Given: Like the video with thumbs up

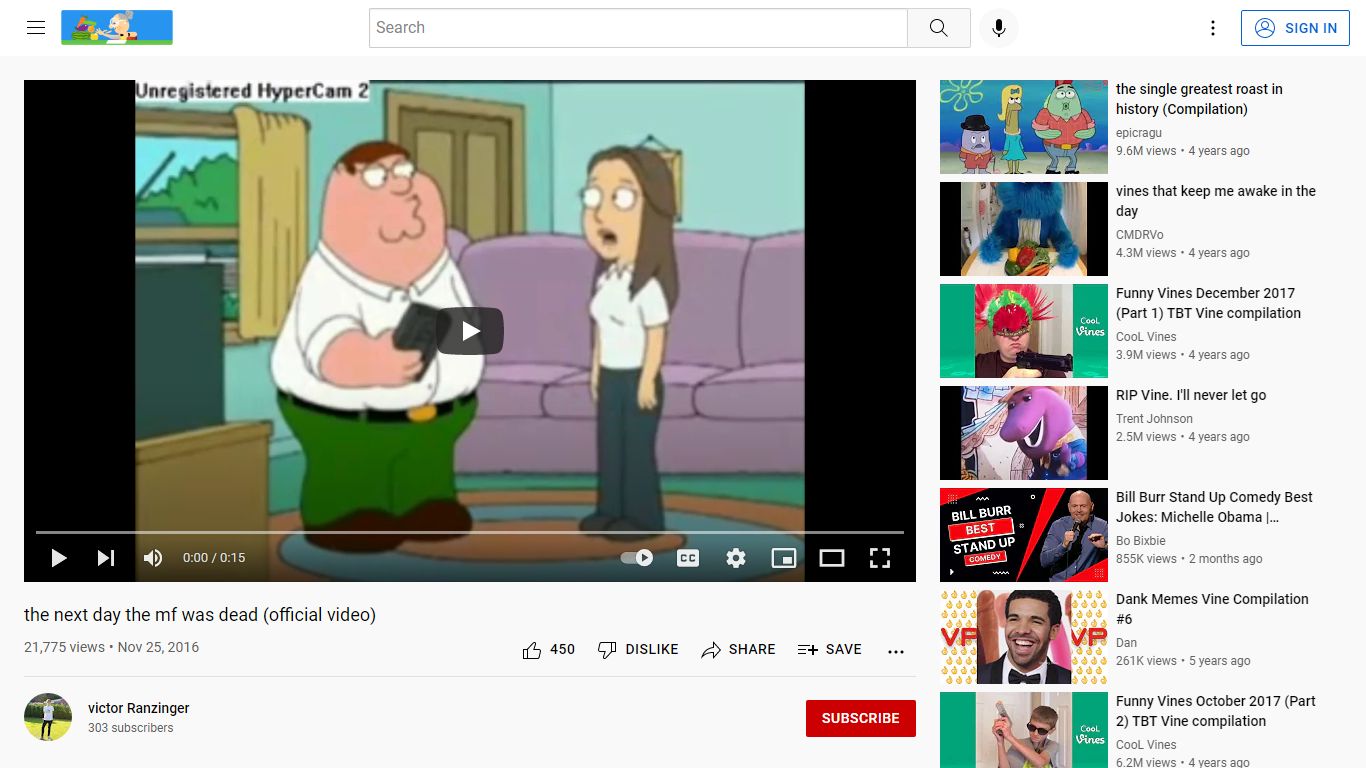Looking at the screenshot, I should point(549,650).
